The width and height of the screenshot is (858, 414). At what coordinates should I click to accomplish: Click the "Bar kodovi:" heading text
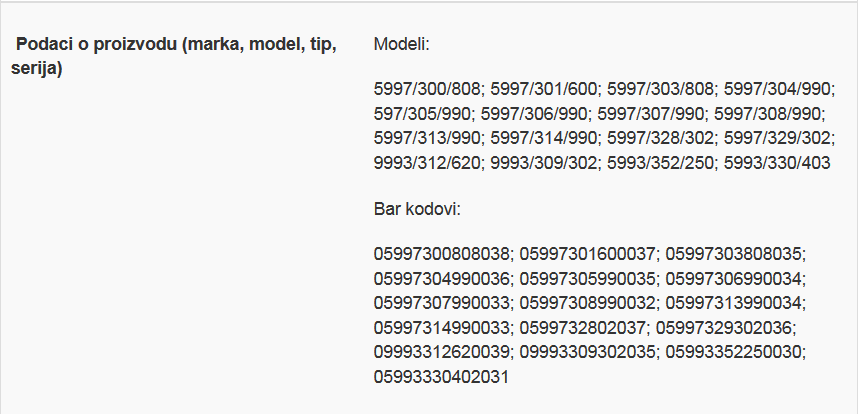(416, 210)
